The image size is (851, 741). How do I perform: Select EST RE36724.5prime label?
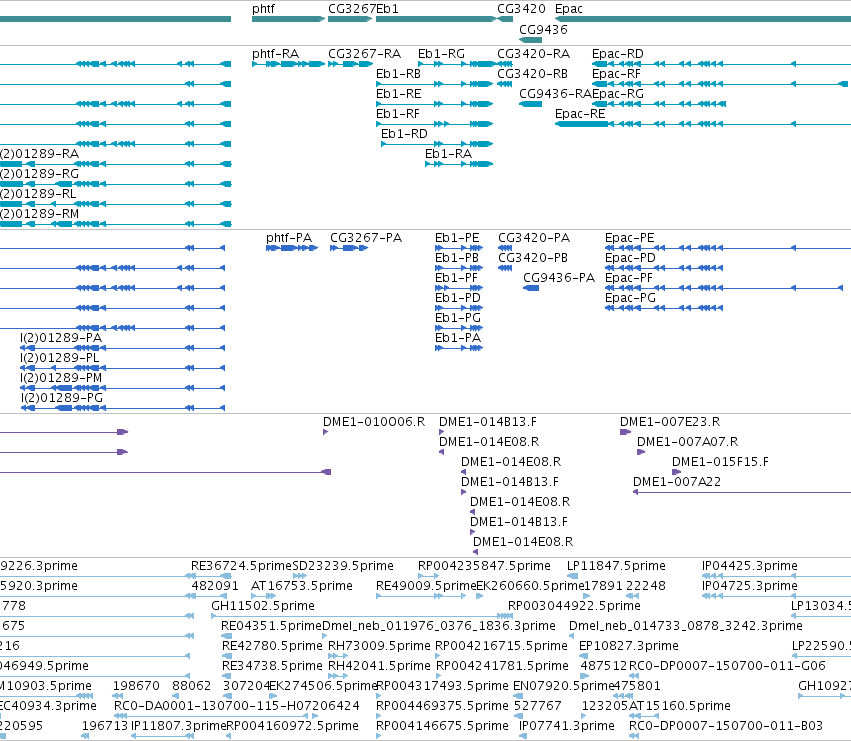pos(242,566)
